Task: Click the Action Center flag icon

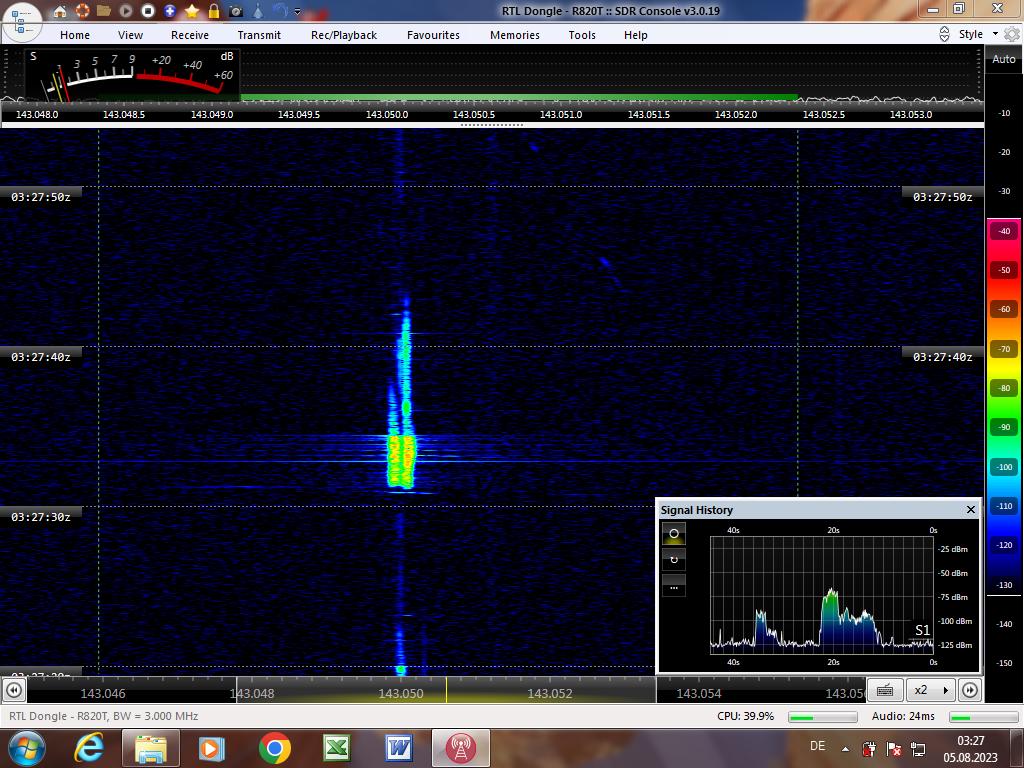Action: 894,749
